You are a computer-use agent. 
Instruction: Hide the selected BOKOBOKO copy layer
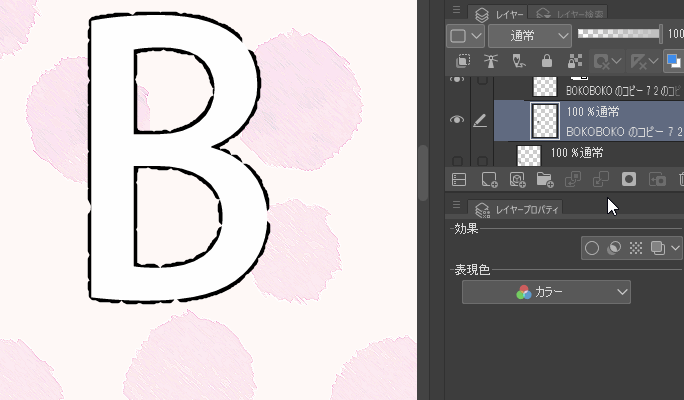pyautogui.click(x=457, y=120)
